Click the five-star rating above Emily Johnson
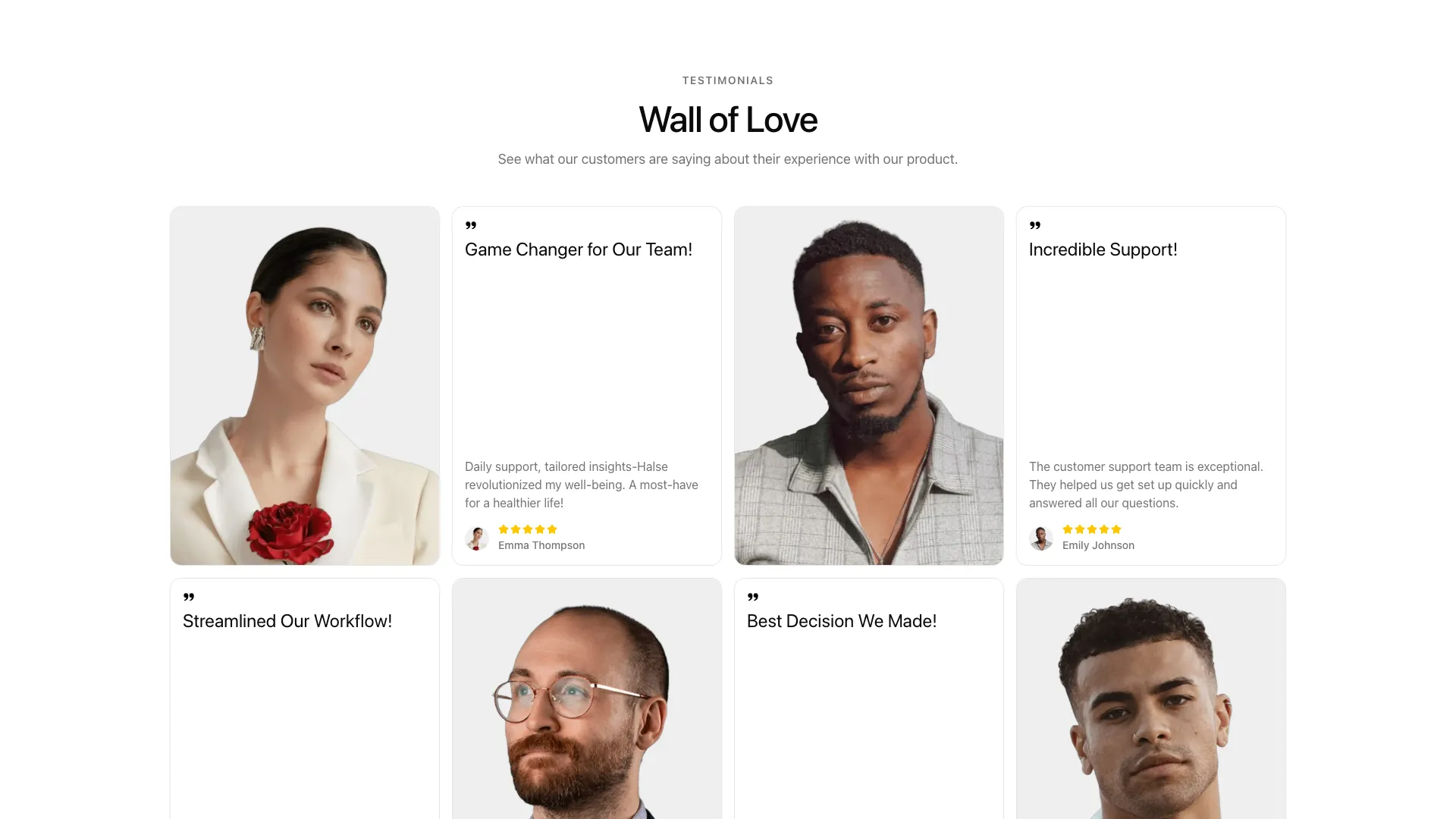This screenshot has height=819, width=1456. [1092, 529]
